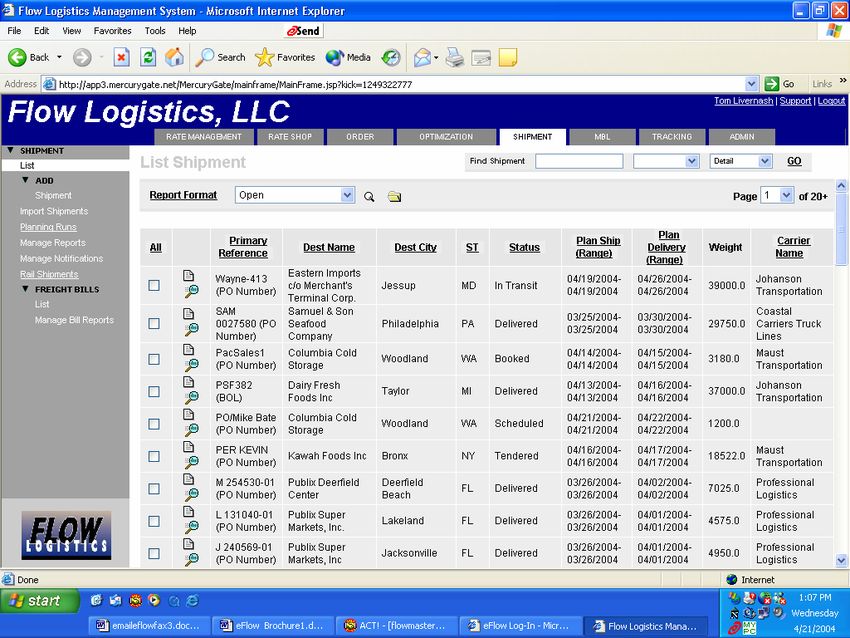
Task: Open the Back button history dropdown arrow
Action: [59, 57]
